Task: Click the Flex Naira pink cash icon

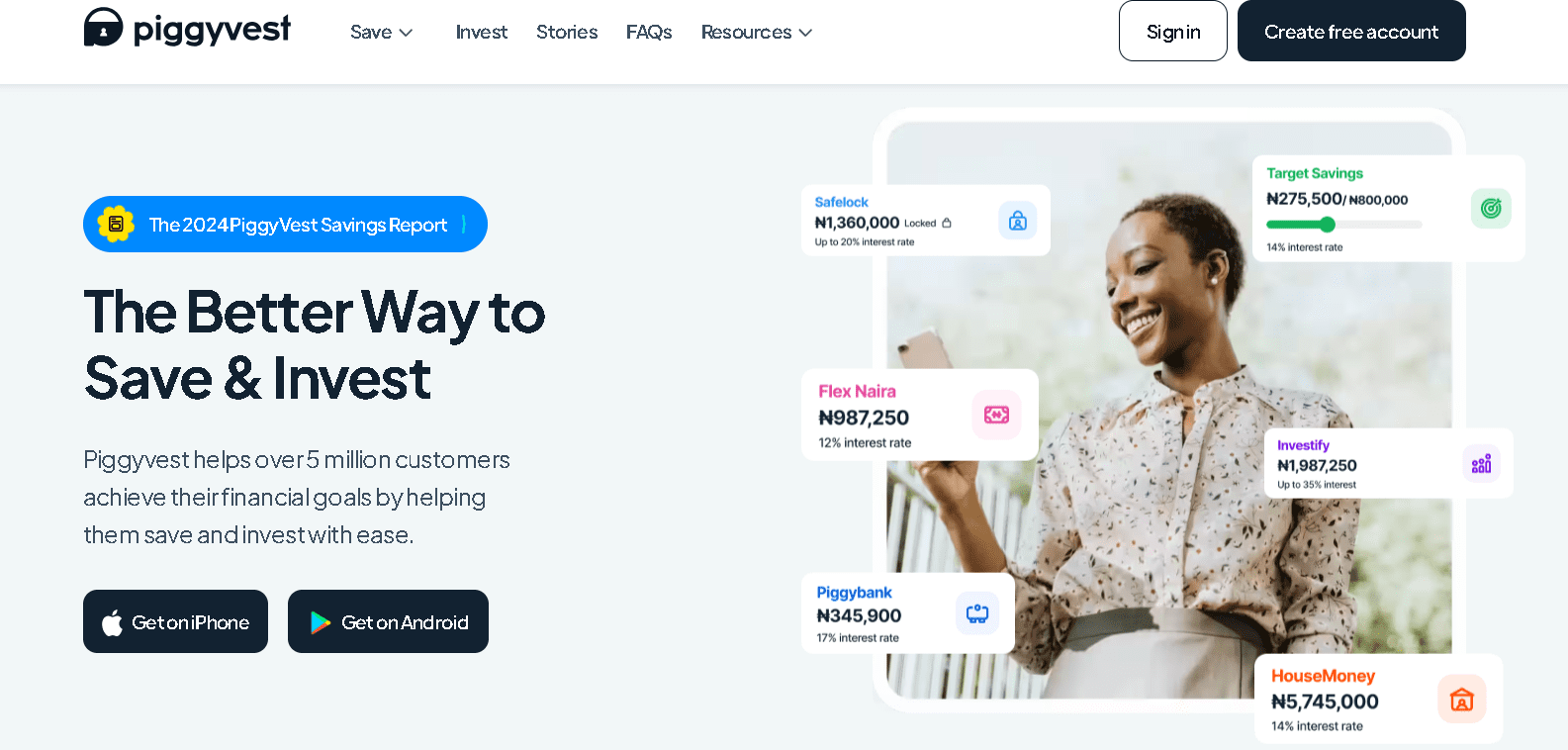Action: pyautogui.click(x=996, y=415)
